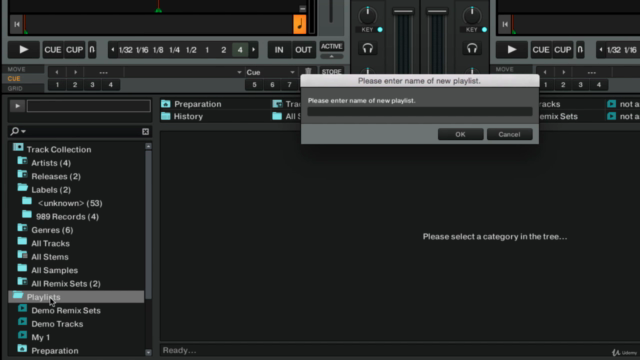This screenshot has height=360, width=640.
Task: Click the orange note icon on left waveform
Action: [300, 24]
